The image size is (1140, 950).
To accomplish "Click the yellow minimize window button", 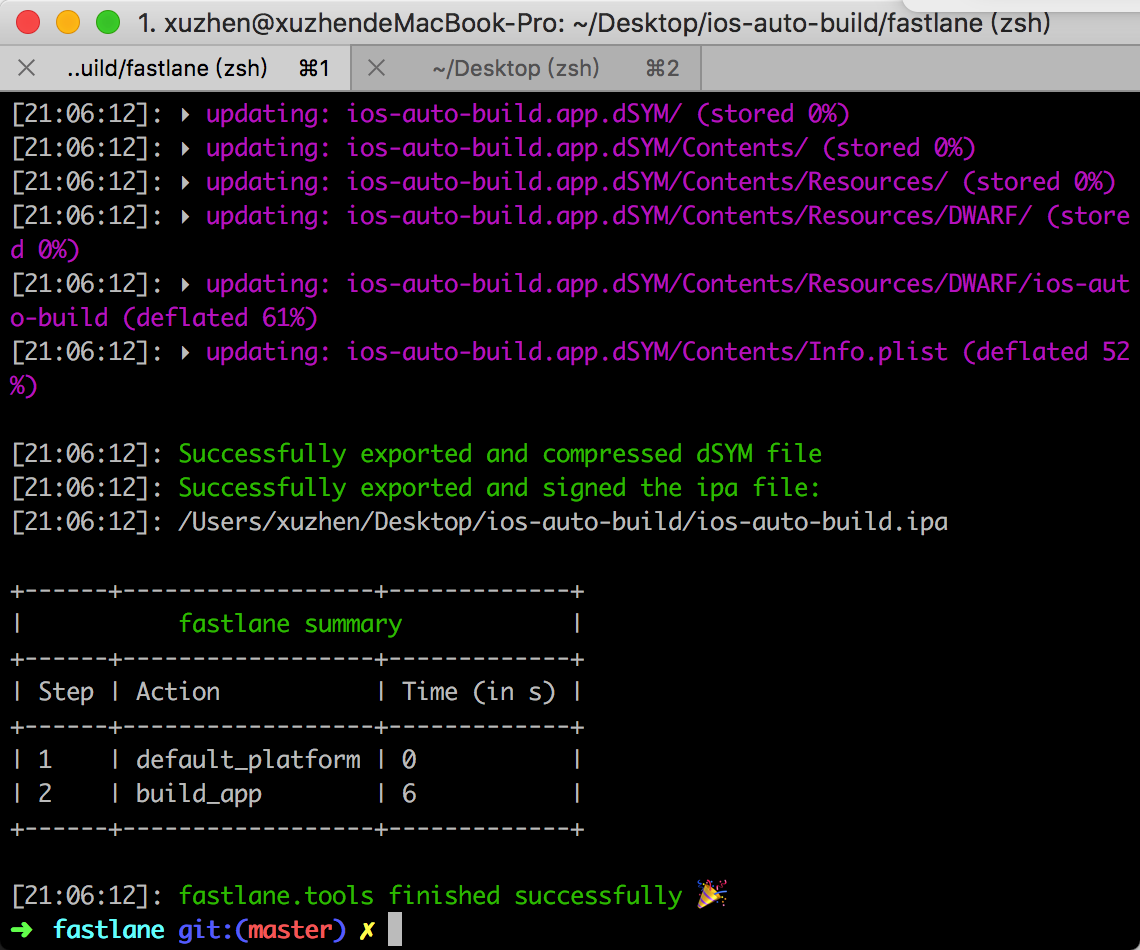I will click(x=68, y=22).
